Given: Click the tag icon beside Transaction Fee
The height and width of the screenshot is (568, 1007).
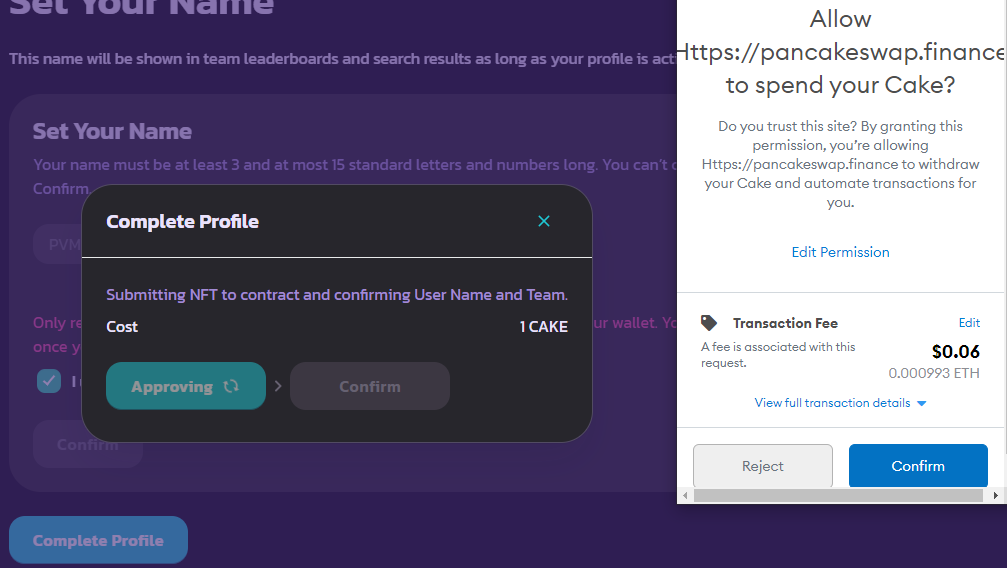Looking at the screenshot, I should [708, 323].
